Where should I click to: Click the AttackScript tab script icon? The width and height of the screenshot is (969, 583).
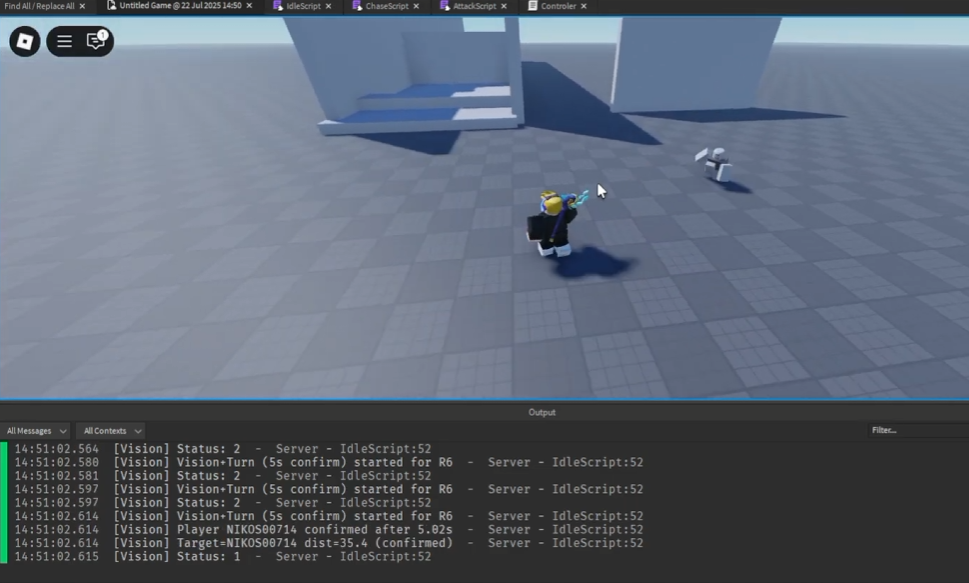click(445, 6)
